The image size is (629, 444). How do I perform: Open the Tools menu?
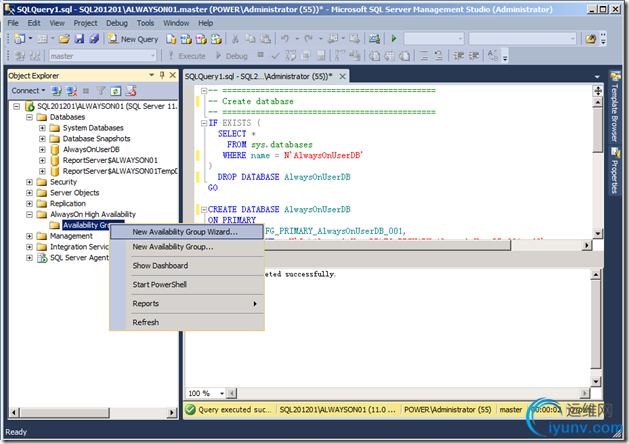tap(145, 23)
